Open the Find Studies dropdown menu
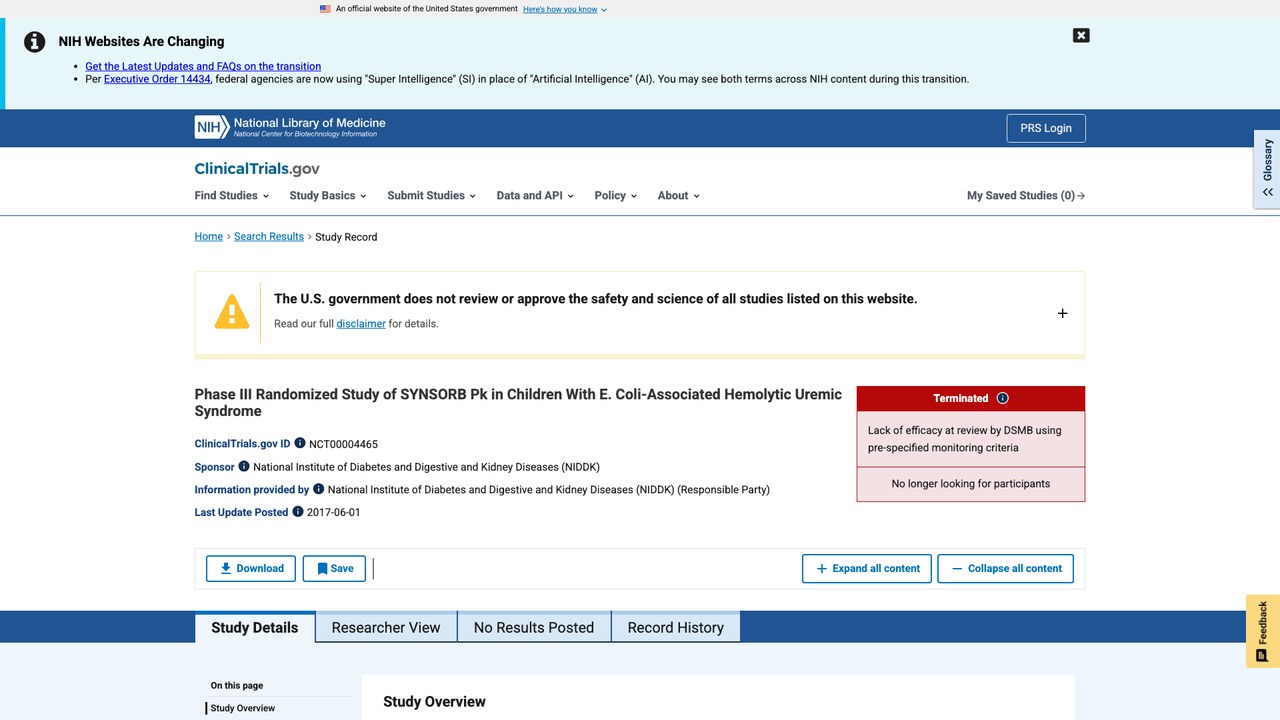The height and width of the screenshot is (720, 1280). coord(232,196)
